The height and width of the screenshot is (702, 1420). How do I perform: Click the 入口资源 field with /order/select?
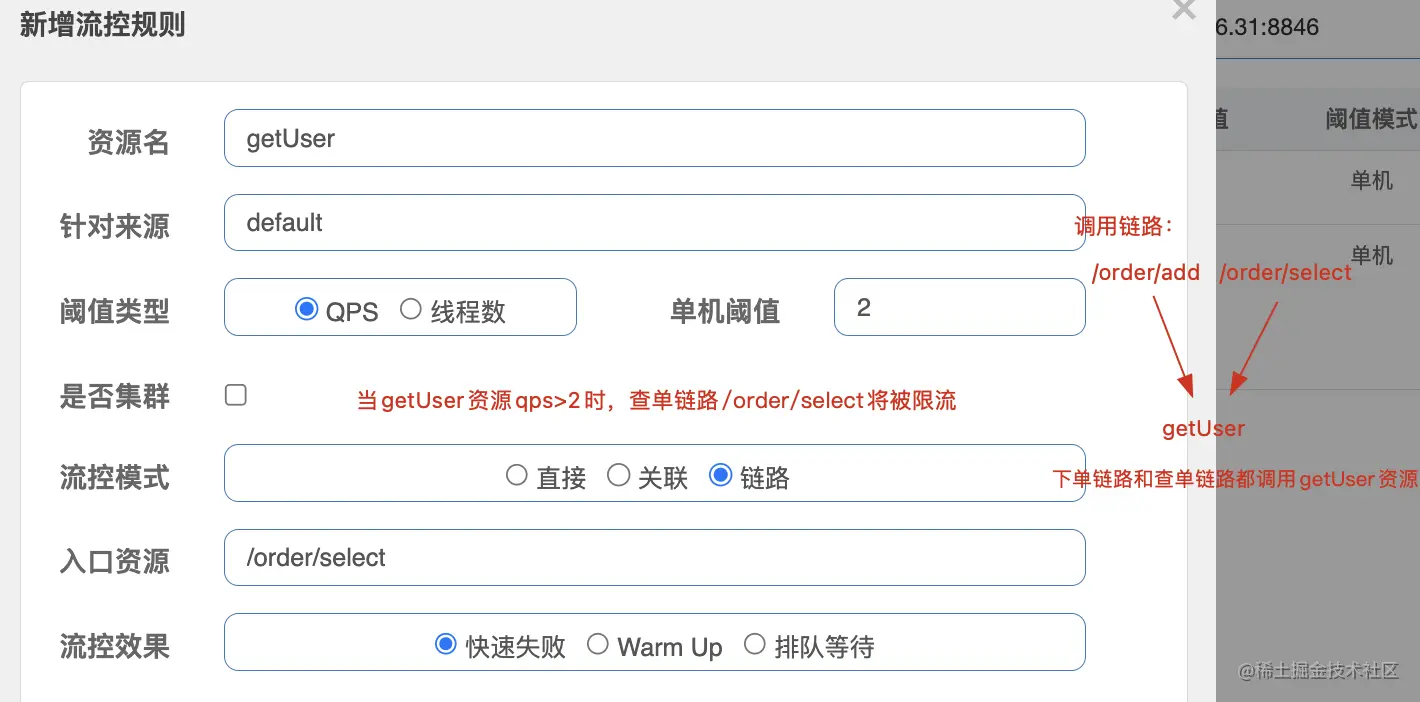(x=654, y=557)
